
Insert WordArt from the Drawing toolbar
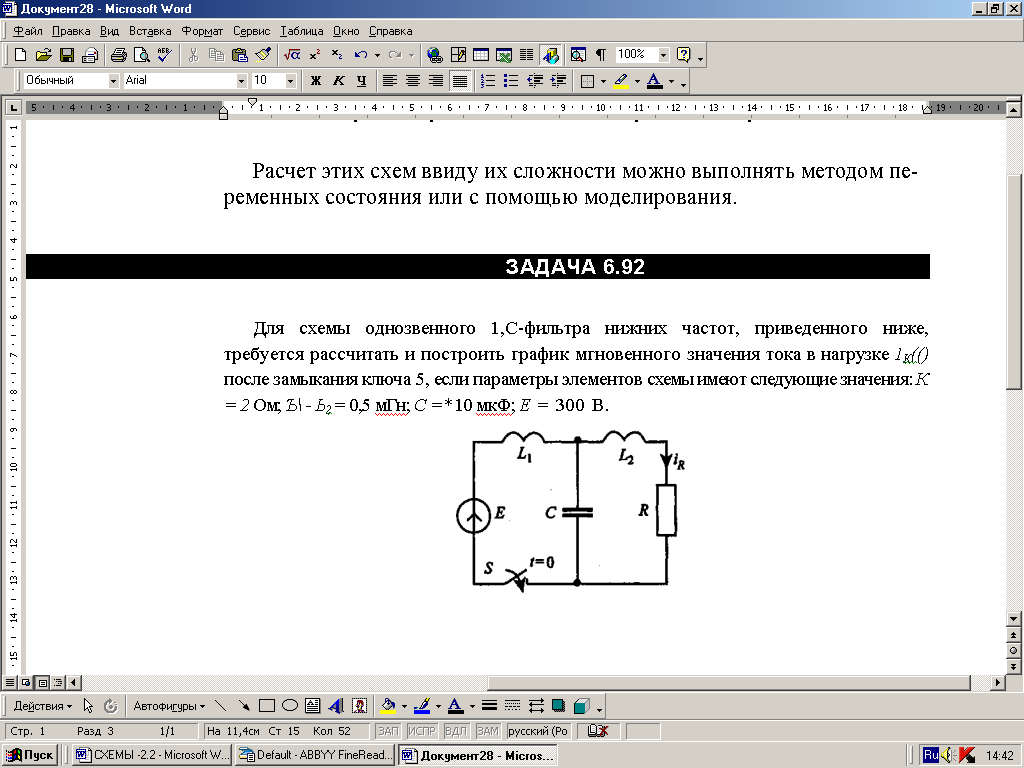point(336,706)
